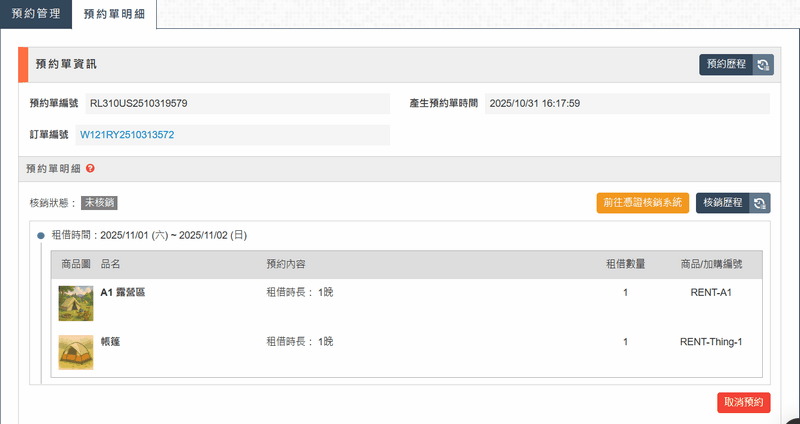Viewport: 800px width, 424px height.
Task: Select the 預約單明細 tab
Action: (x=114, y=14)
